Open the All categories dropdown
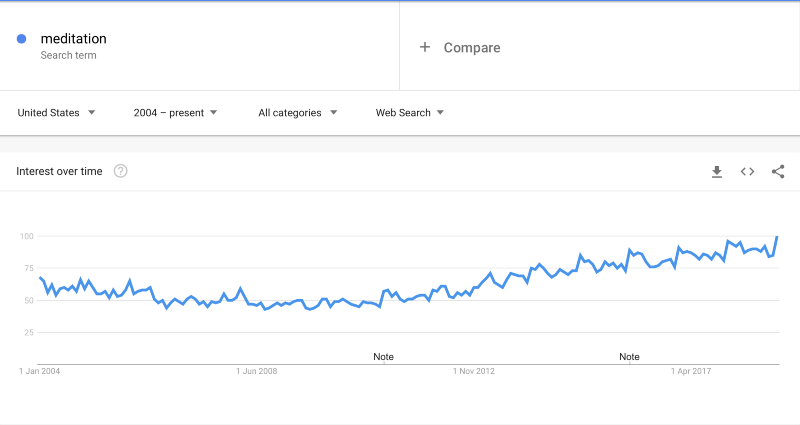The width and height of the screenshot is (800, 425). point(297,113)
